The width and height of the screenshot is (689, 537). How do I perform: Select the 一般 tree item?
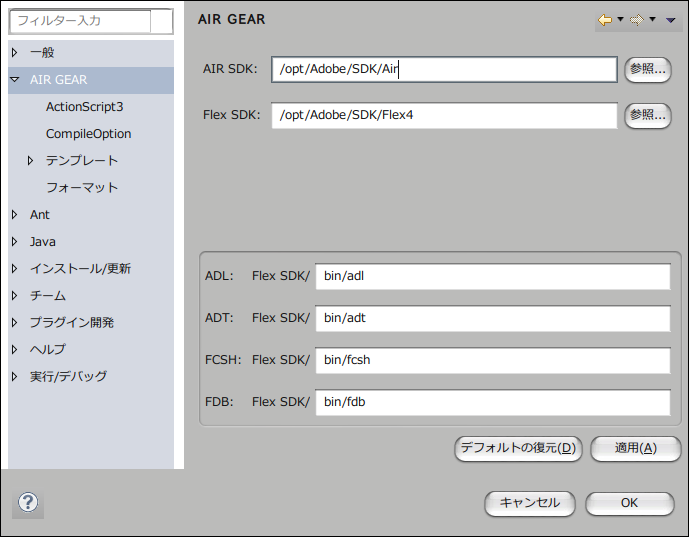coord(42,53)
